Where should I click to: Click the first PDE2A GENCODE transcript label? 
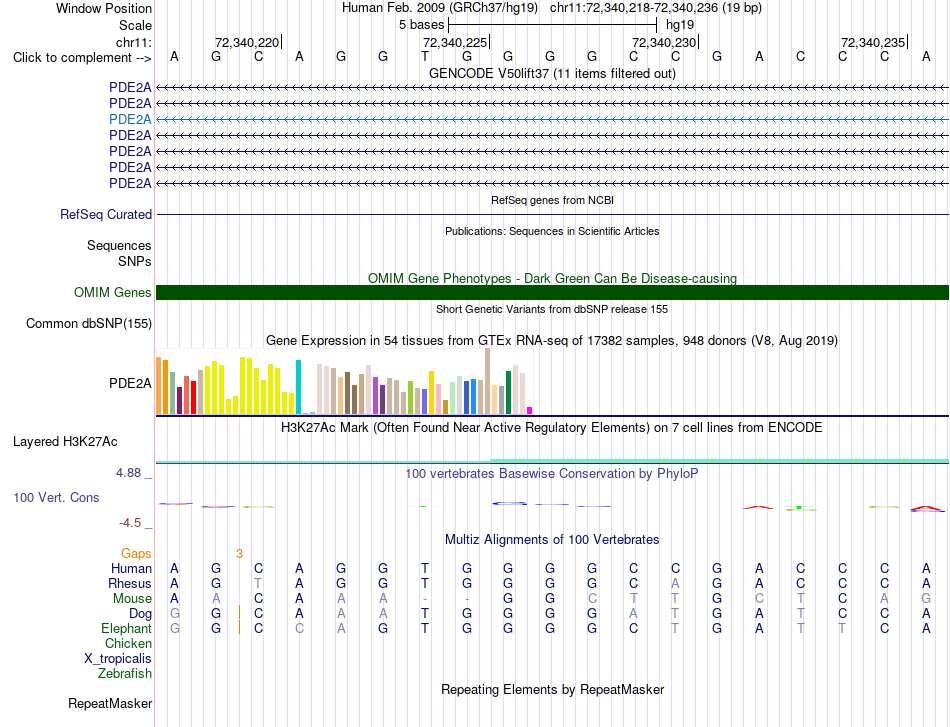(x=130, y=87)
